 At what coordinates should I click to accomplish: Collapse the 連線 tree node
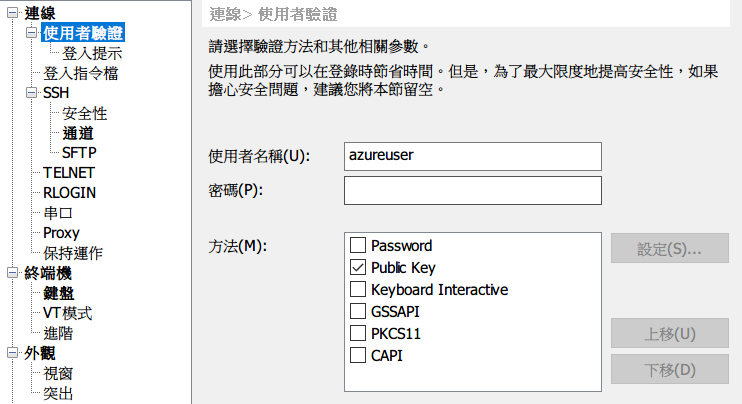point(13,13)
